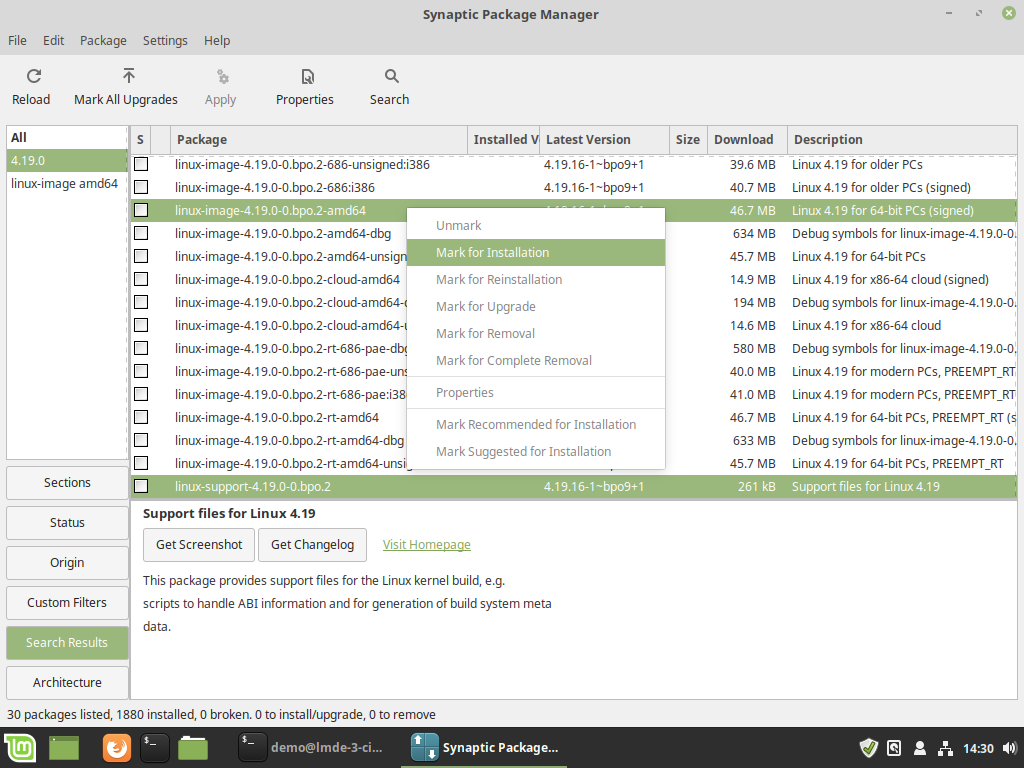Select Mark for Complete Removal
The height and width of the screenshot is (768, 1024).
[536, 360]
